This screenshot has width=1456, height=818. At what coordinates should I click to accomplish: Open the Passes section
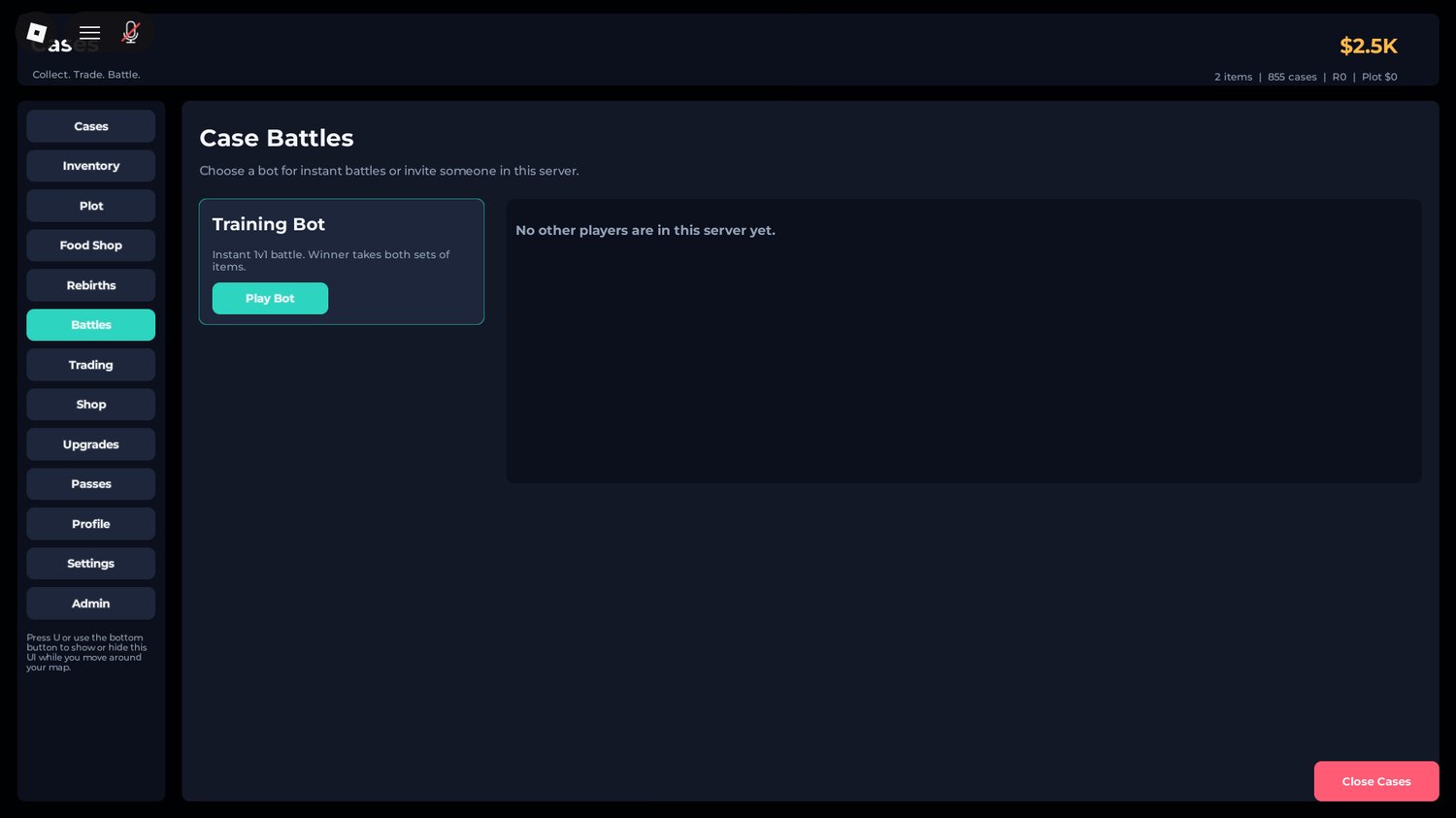[91, 484]
